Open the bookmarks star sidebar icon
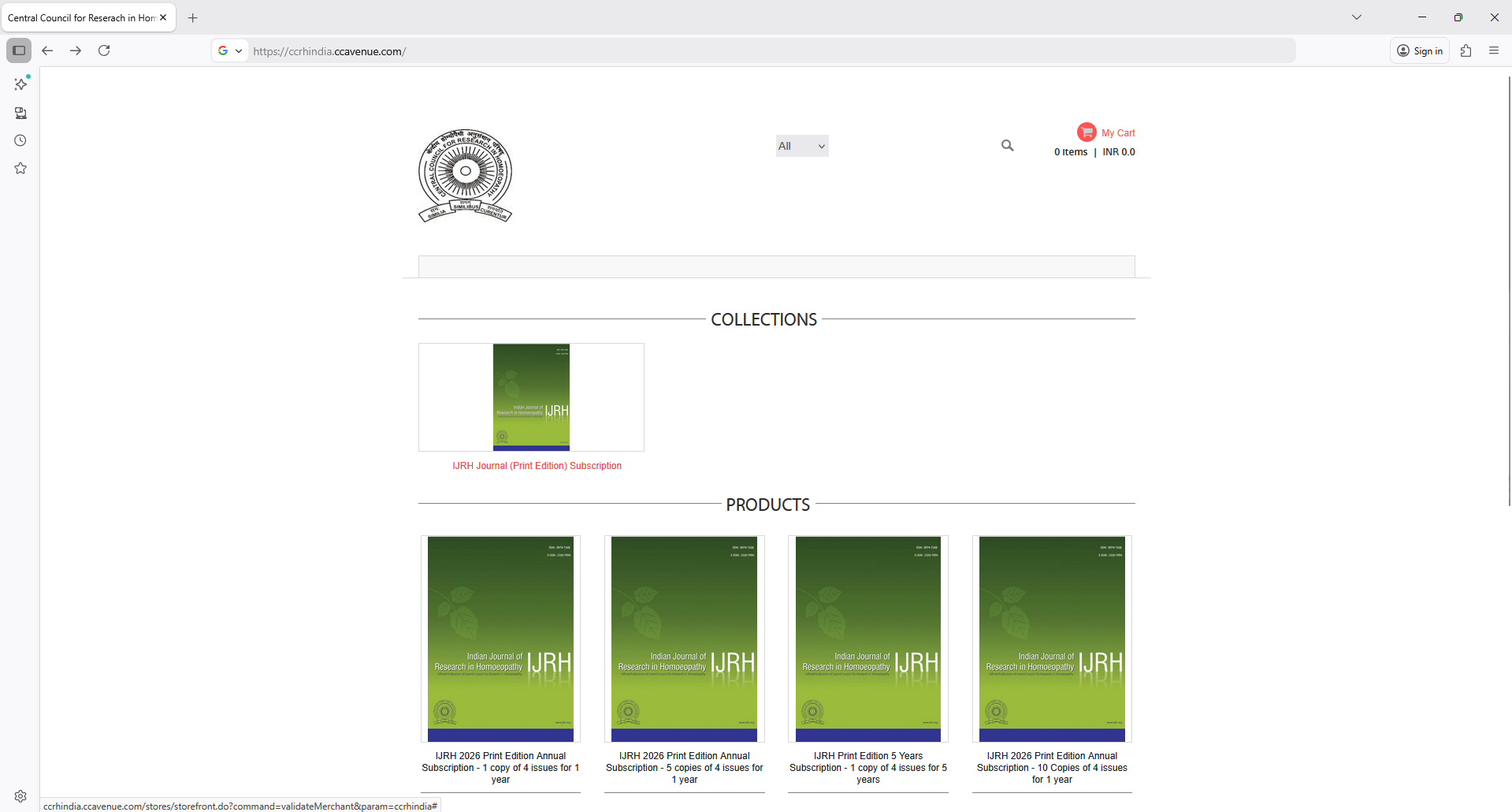This screenshot has height=812, width=1512. [20, 168]
